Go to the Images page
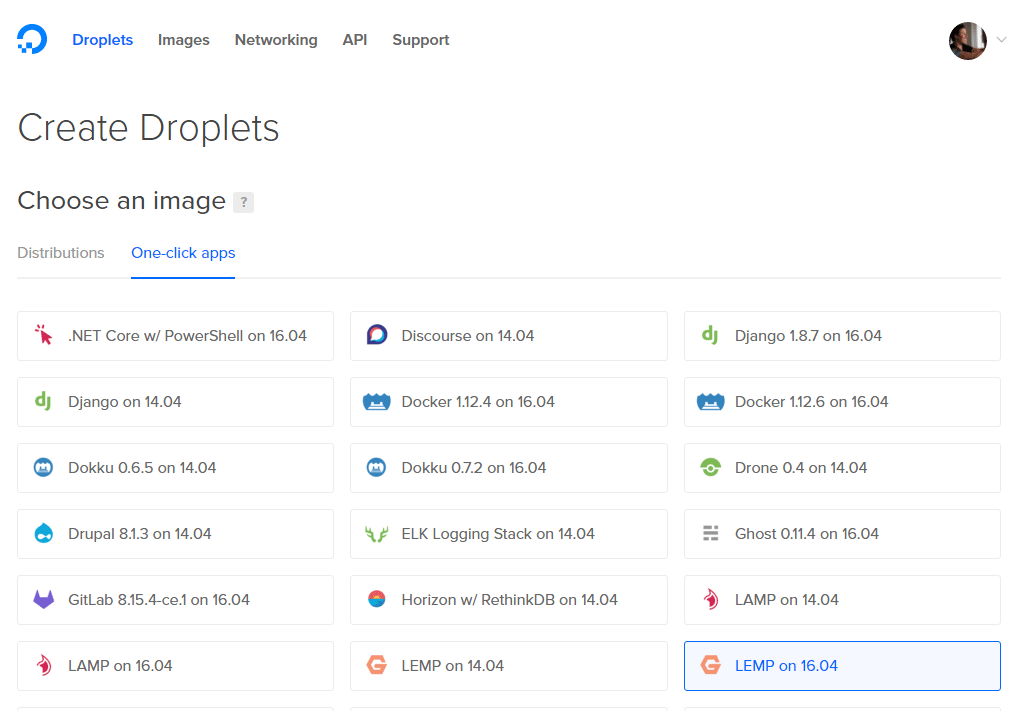 [x=184, y=40]
